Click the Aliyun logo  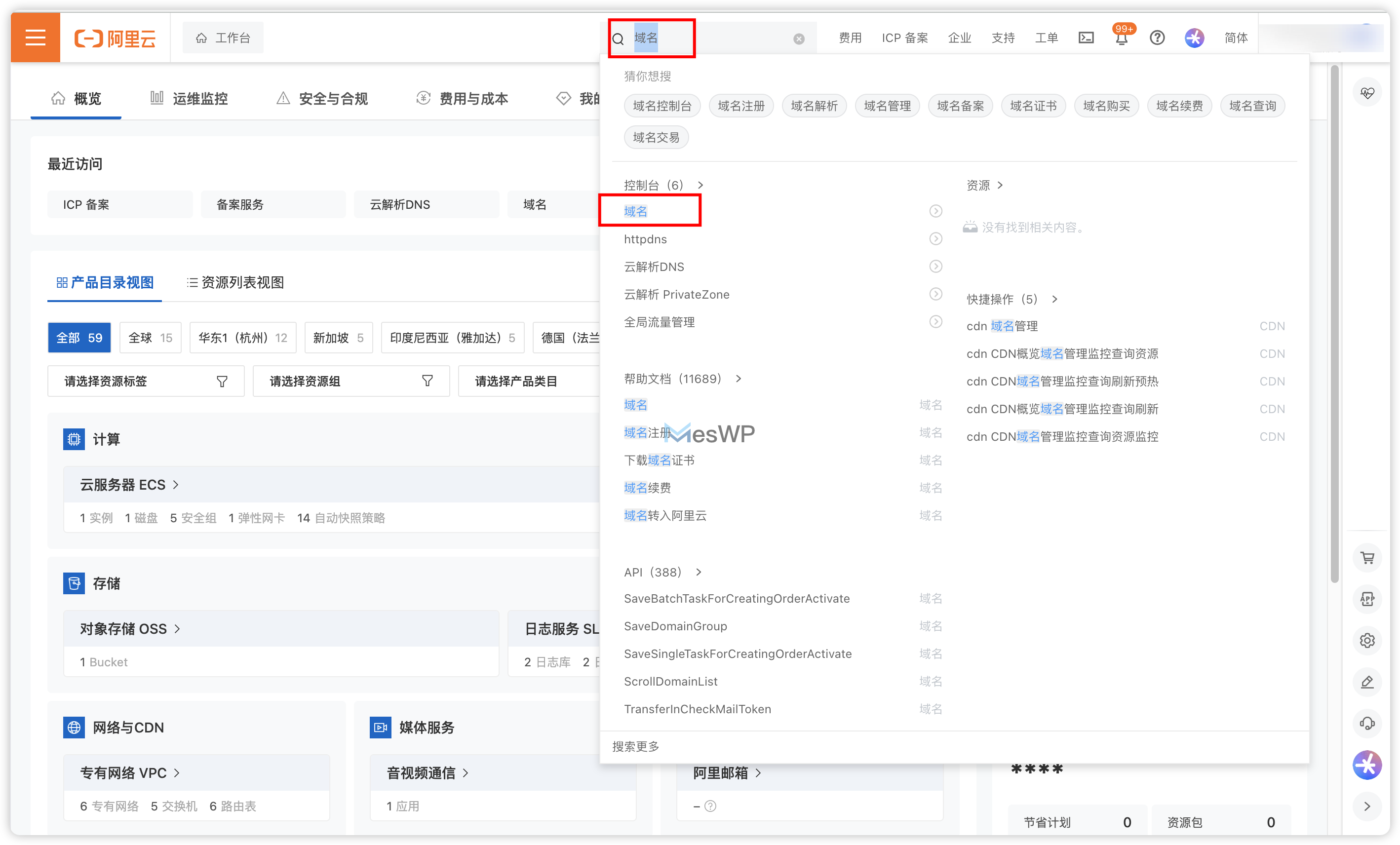pos(116,38)
